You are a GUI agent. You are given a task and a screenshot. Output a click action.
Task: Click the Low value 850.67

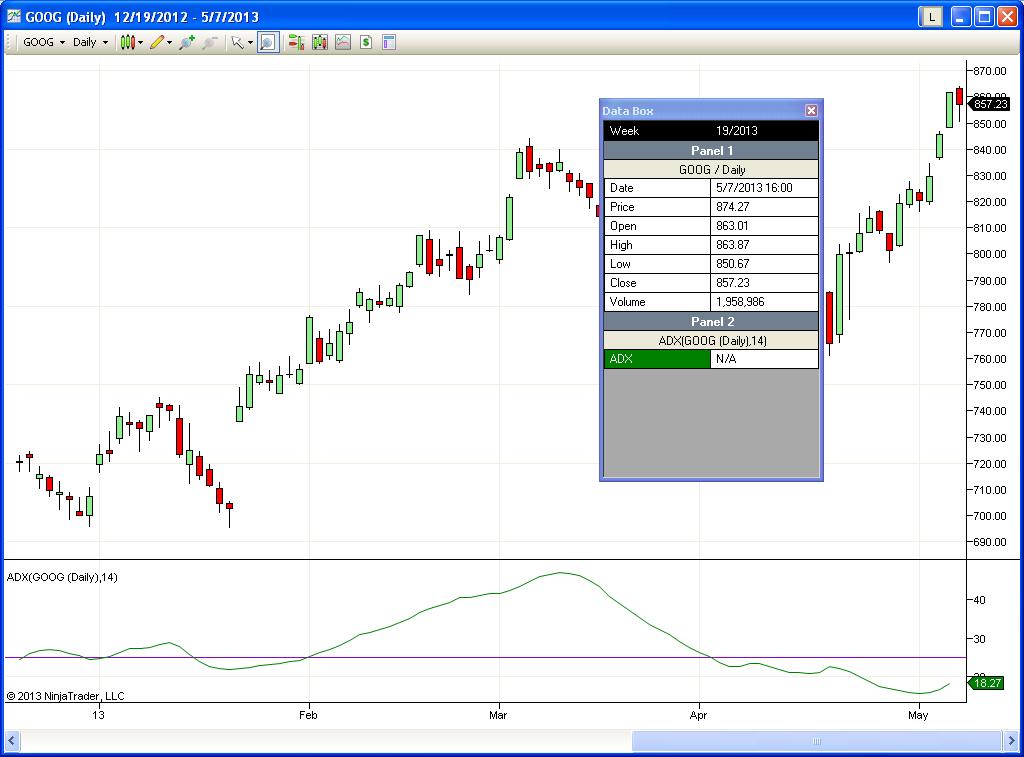[x=733, y=263]
